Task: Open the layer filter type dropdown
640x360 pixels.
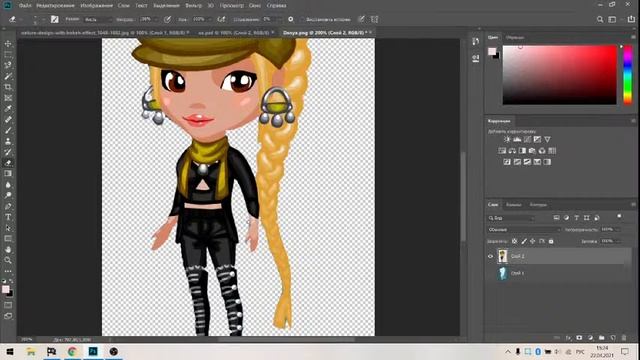Action: pos(511,218)
